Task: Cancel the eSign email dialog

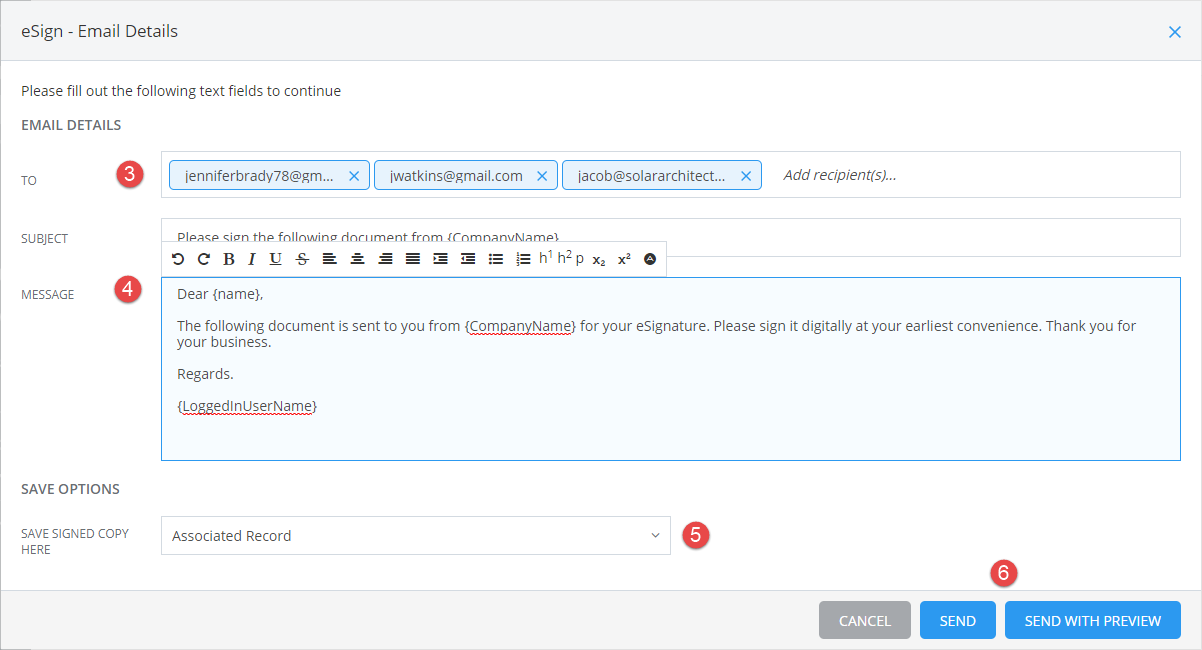Action: click(x=864, y=620)
